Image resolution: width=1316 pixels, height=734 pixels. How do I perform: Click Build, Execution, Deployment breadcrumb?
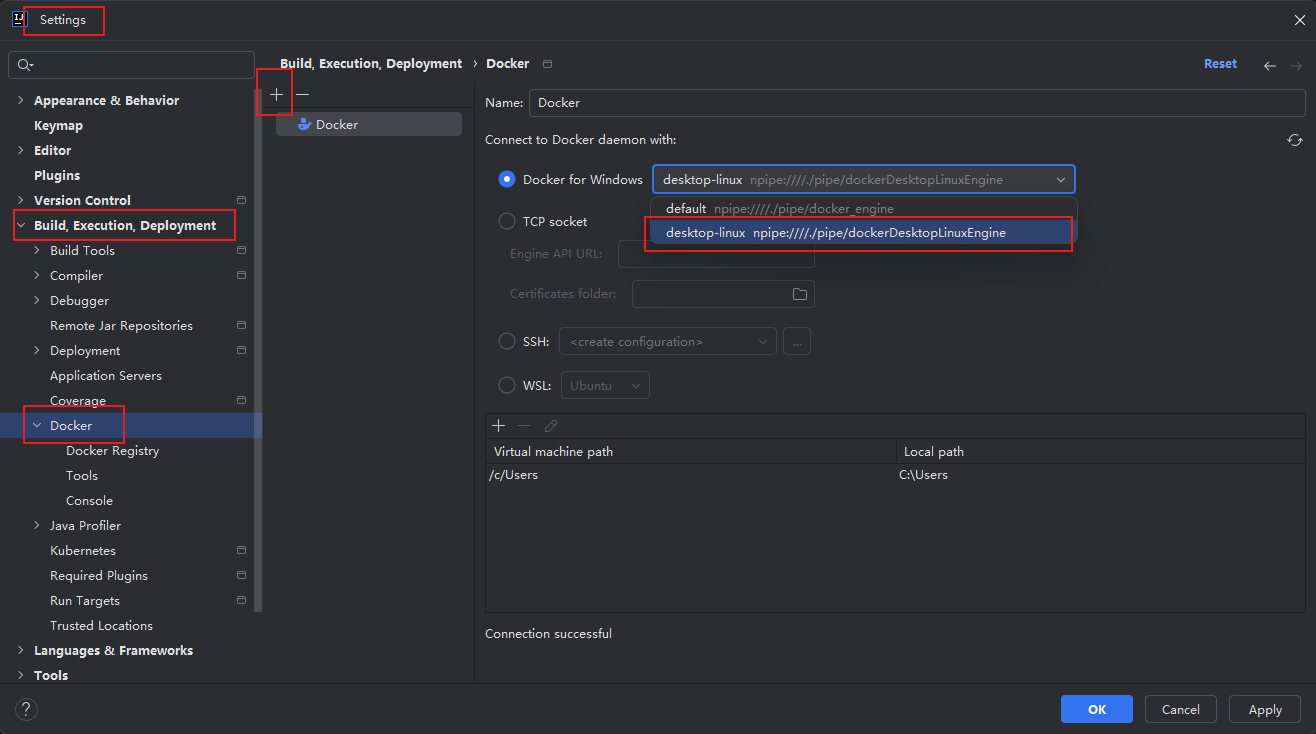pos(371,63)
